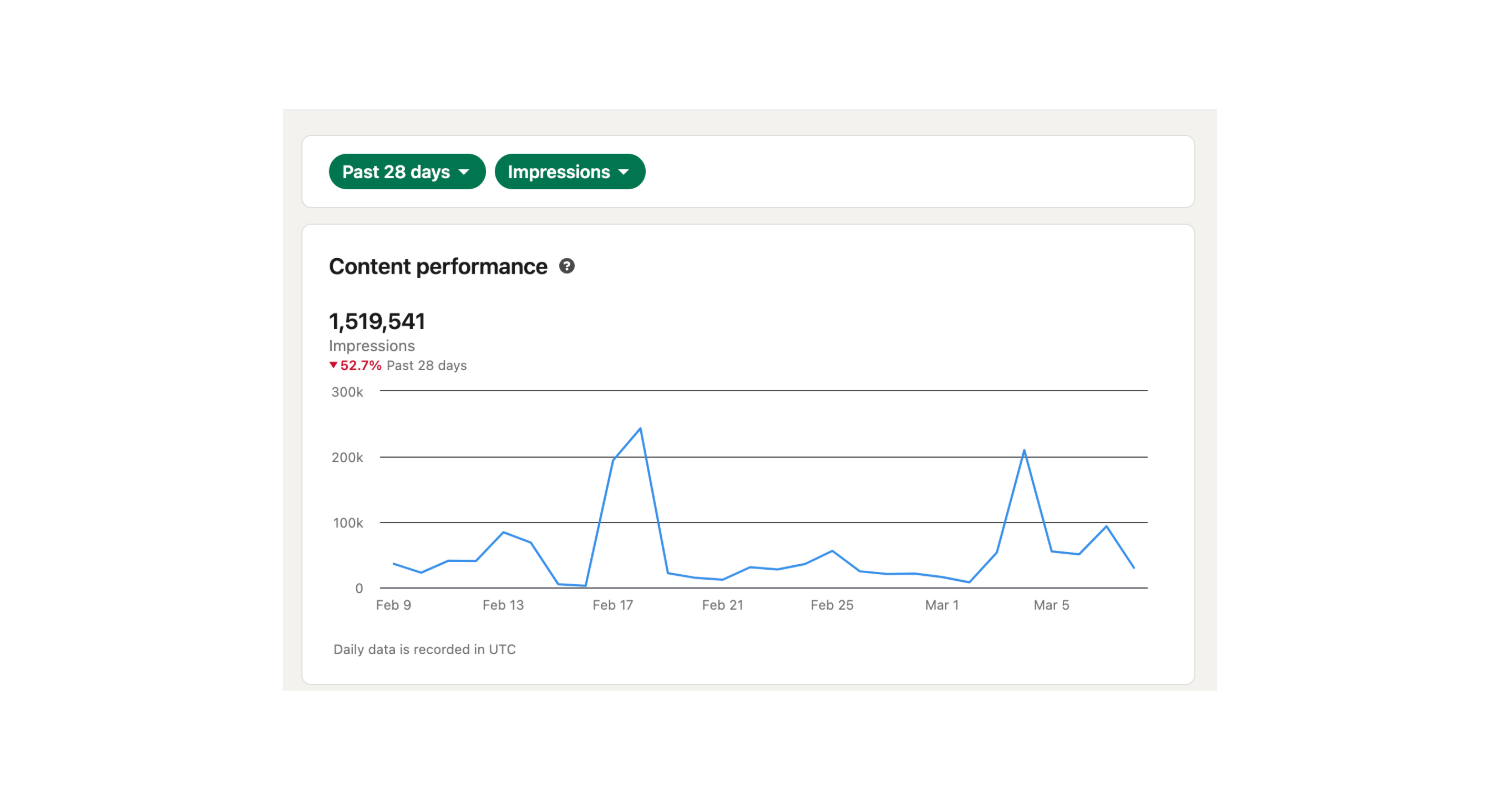The width and height of the screenshot is (1500, 800).
Task: Click the Feb 9 axis label
Action: 393,605
